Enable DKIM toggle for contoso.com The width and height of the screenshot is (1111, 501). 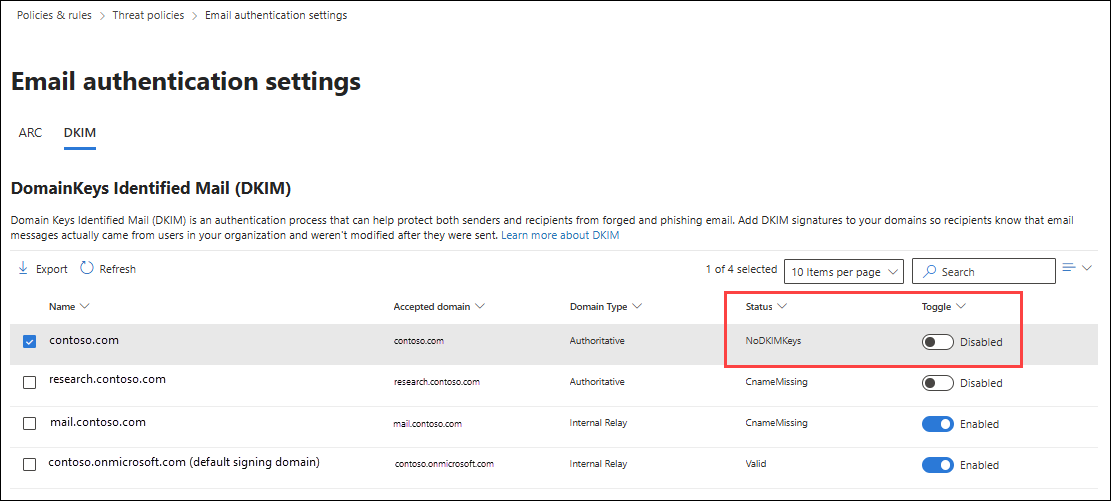(x=937, y=342)
